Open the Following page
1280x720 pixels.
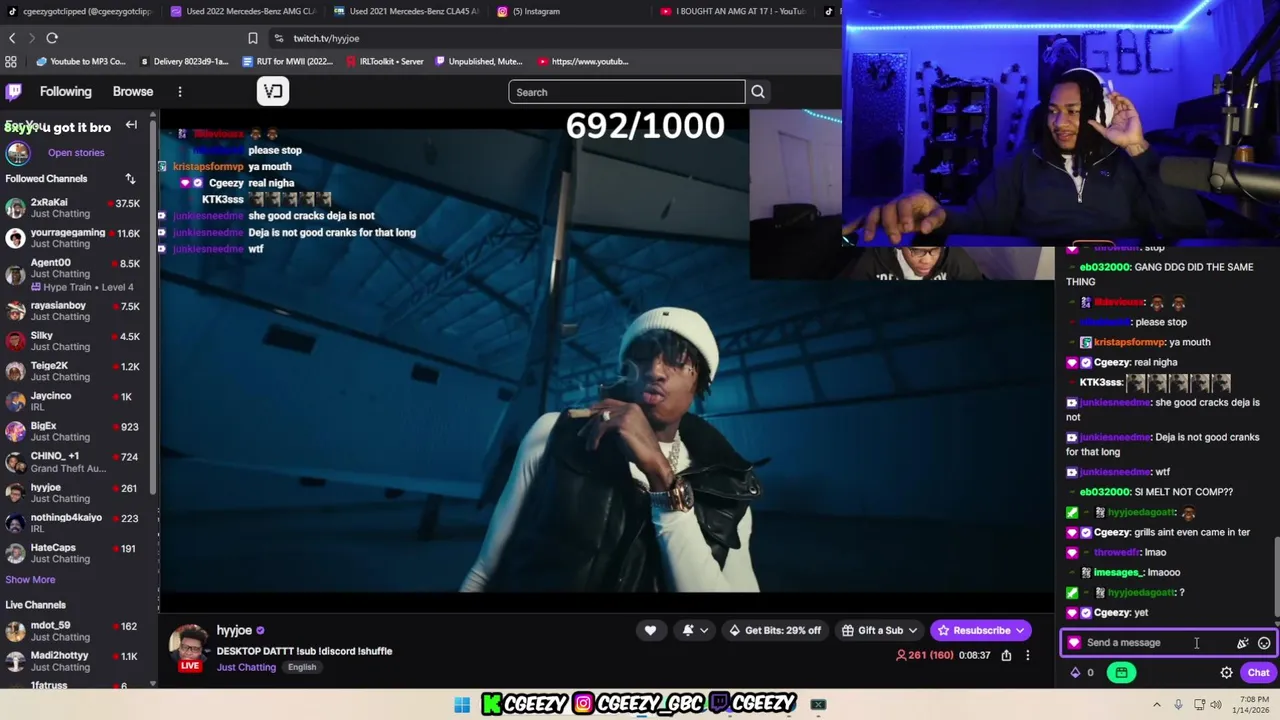[65, 92]
